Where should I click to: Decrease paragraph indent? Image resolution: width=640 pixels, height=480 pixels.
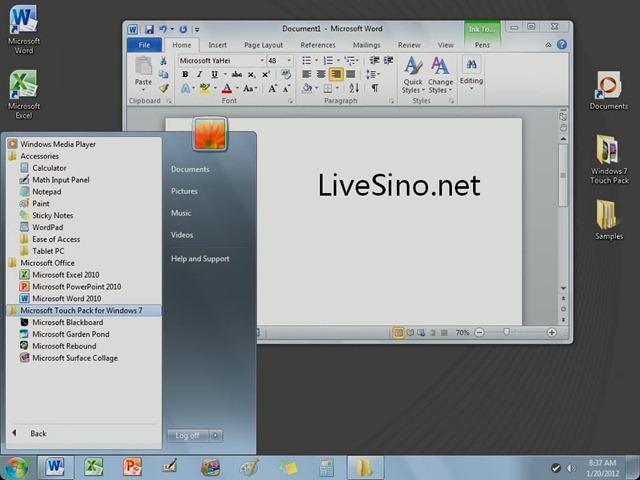374,61
